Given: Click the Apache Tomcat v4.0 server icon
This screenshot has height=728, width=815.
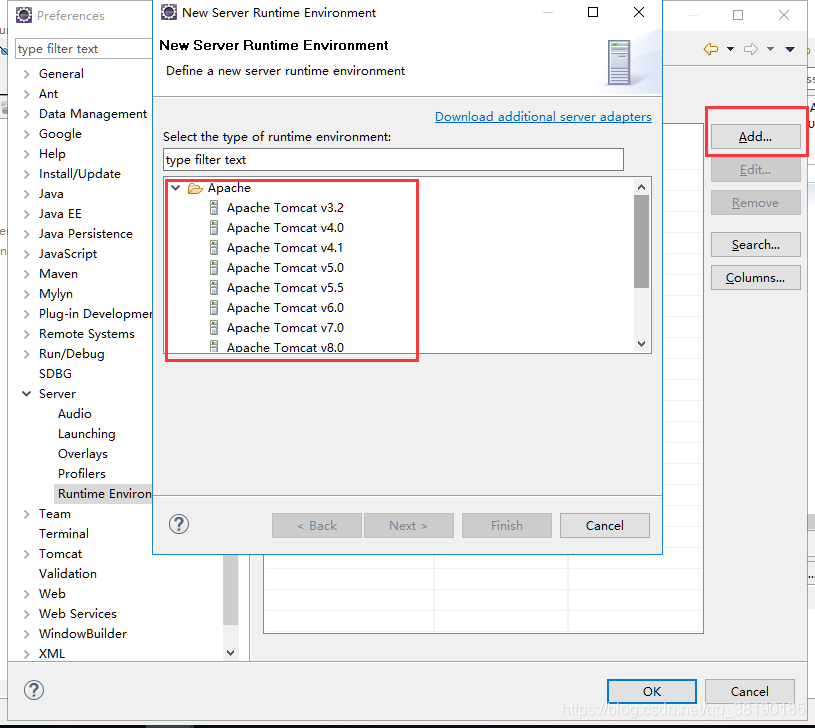Looking at the screenshot, I should pos(214,228).
